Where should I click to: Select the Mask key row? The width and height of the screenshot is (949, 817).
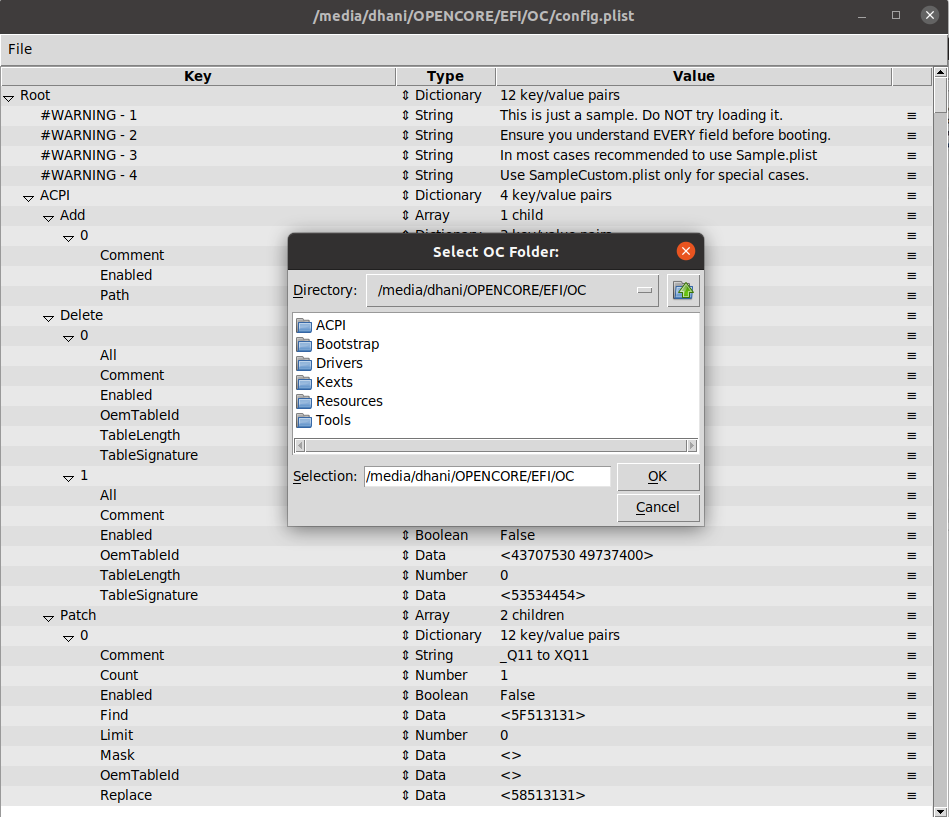click(x=117, y=755)
